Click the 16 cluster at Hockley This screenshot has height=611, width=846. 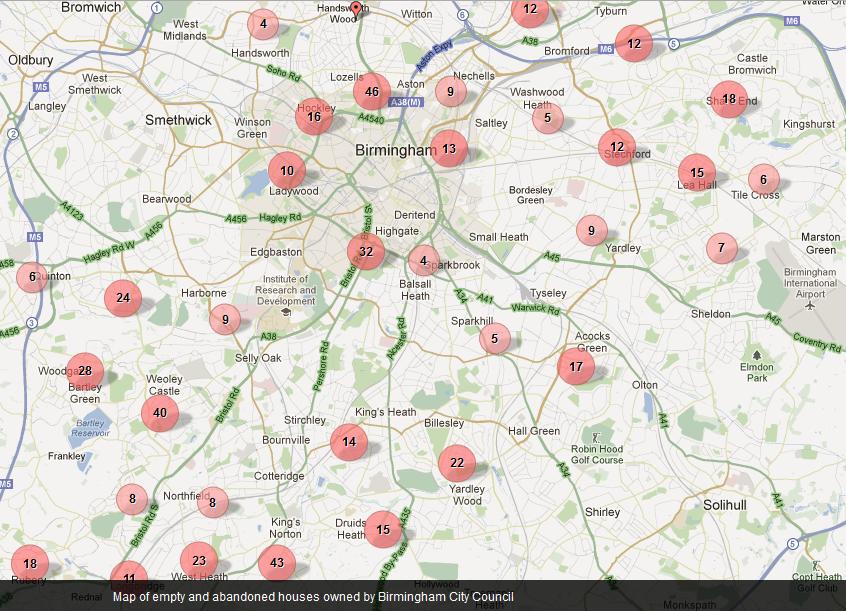(x=314, y=116)
